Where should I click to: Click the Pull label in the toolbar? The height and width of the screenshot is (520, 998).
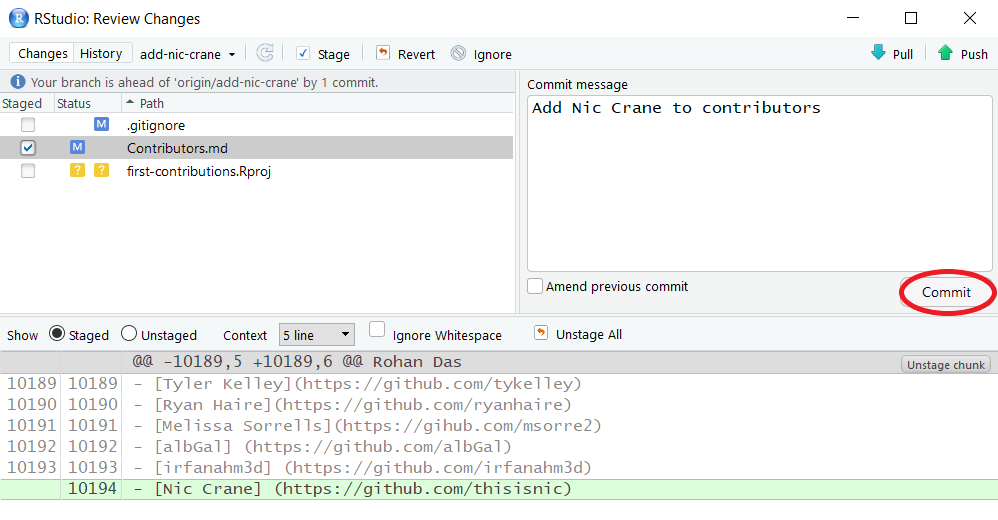(903, 55)
